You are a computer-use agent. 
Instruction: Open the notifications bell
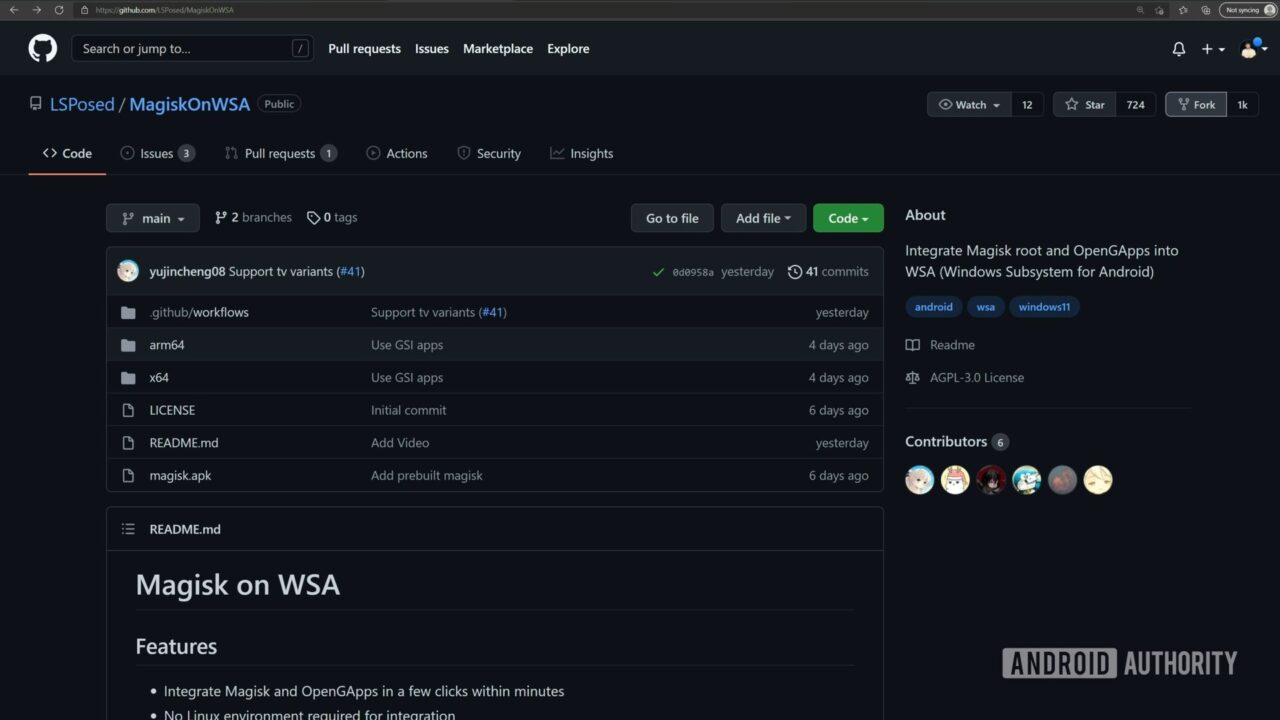pos(1178,49)
